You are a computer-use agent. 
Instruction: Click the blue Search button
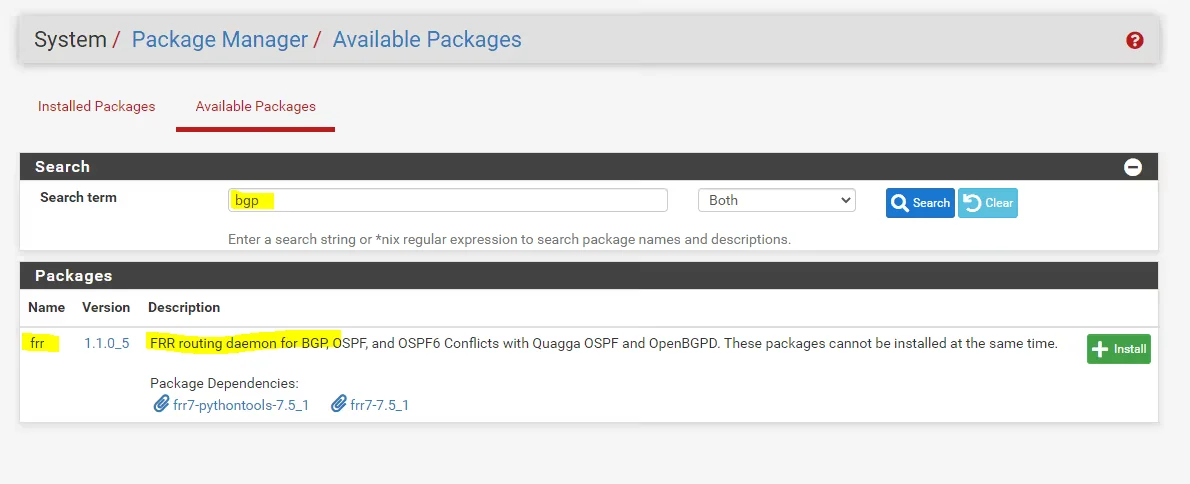(920, 203)
